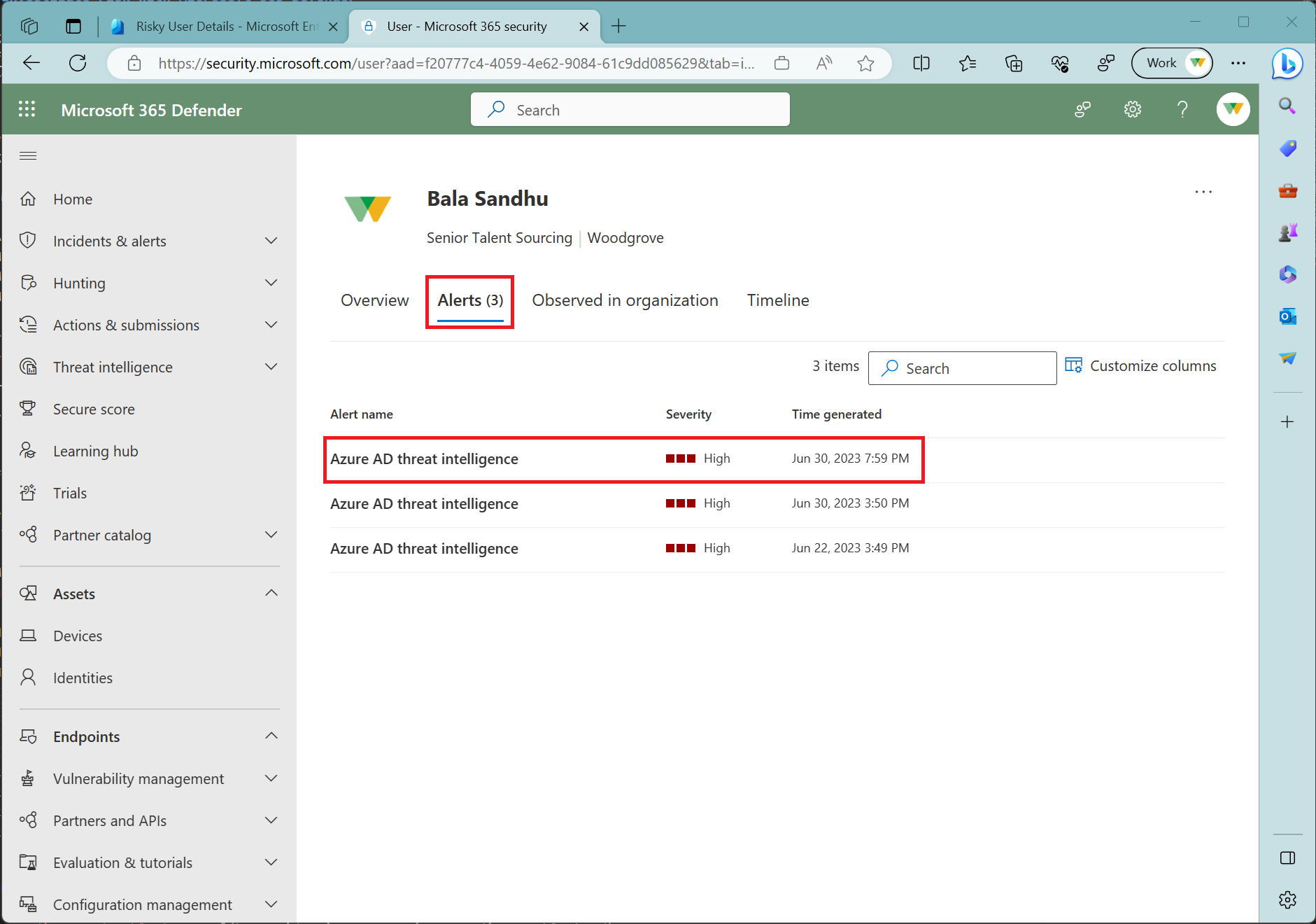The width and height of the screenshot is (1316, 924).
Task: Click the Vulnerability management icon
Action: 28,778
